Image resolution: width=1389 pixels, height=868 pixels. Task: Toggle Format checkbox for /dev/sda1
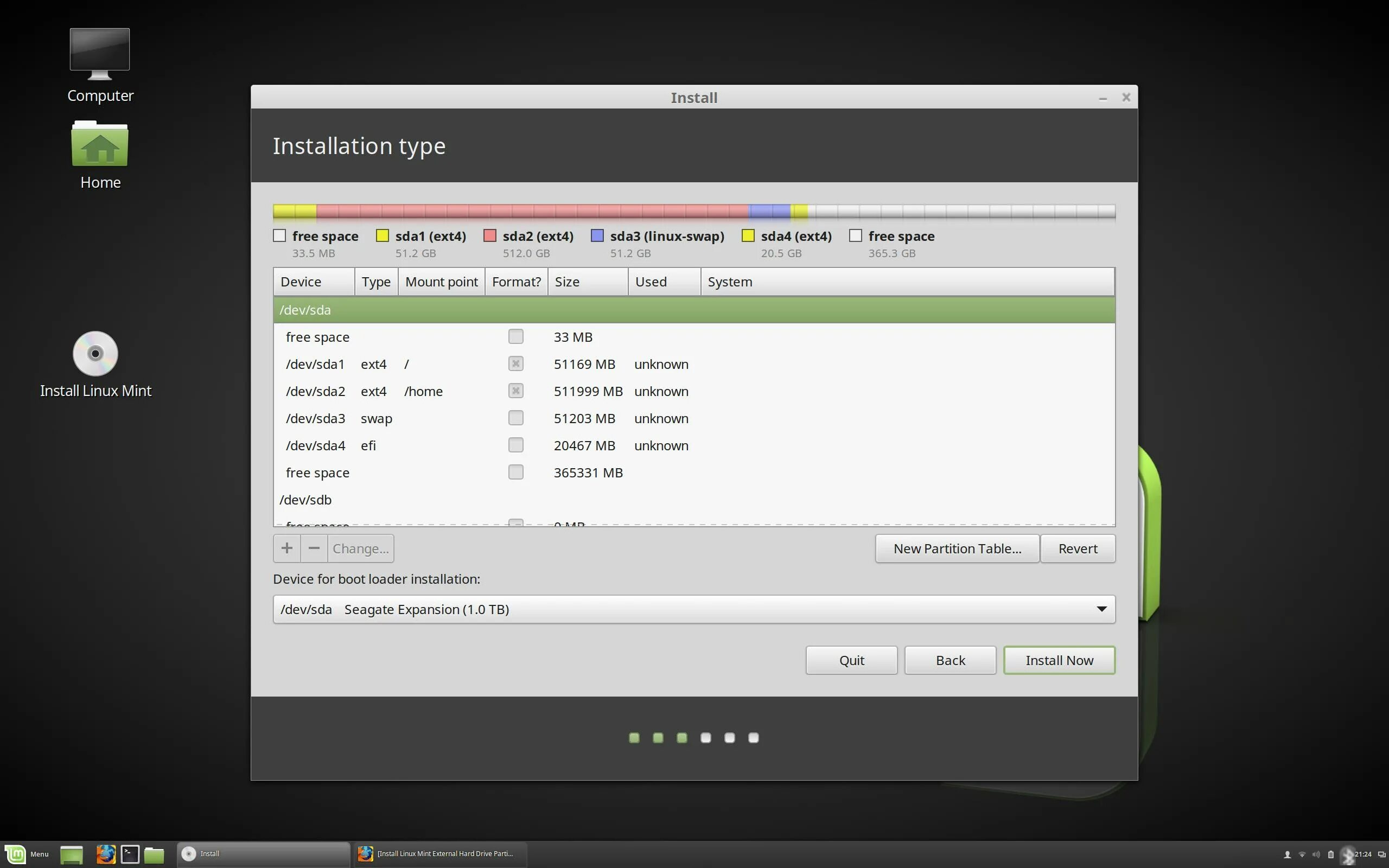pos(515,363)
